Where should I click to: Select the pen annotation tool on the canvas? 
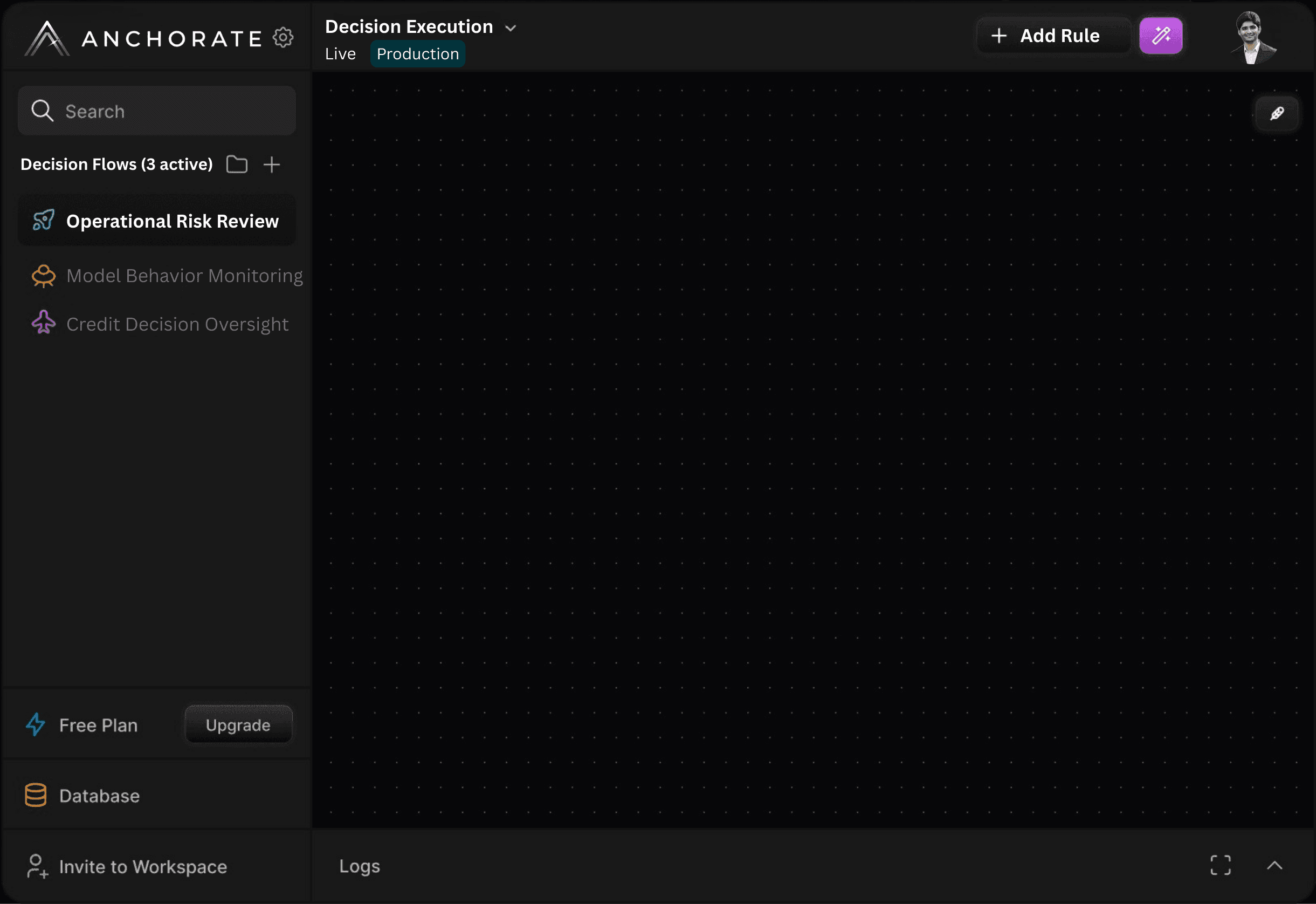(1277, 113)
